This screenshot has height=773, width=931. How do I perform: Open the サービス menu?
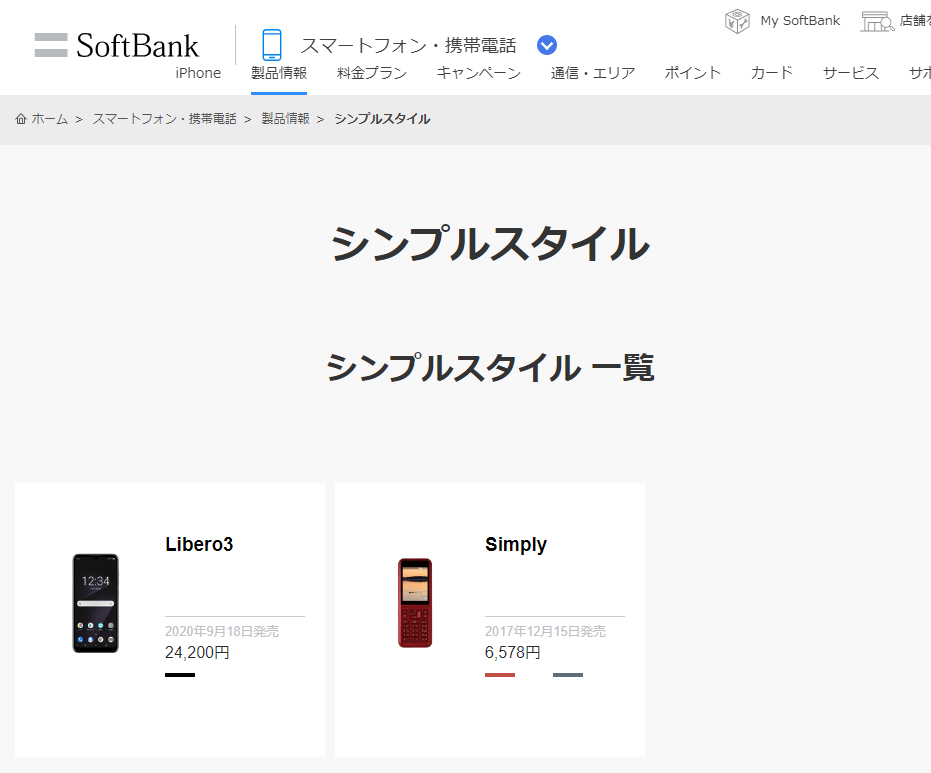850,73
